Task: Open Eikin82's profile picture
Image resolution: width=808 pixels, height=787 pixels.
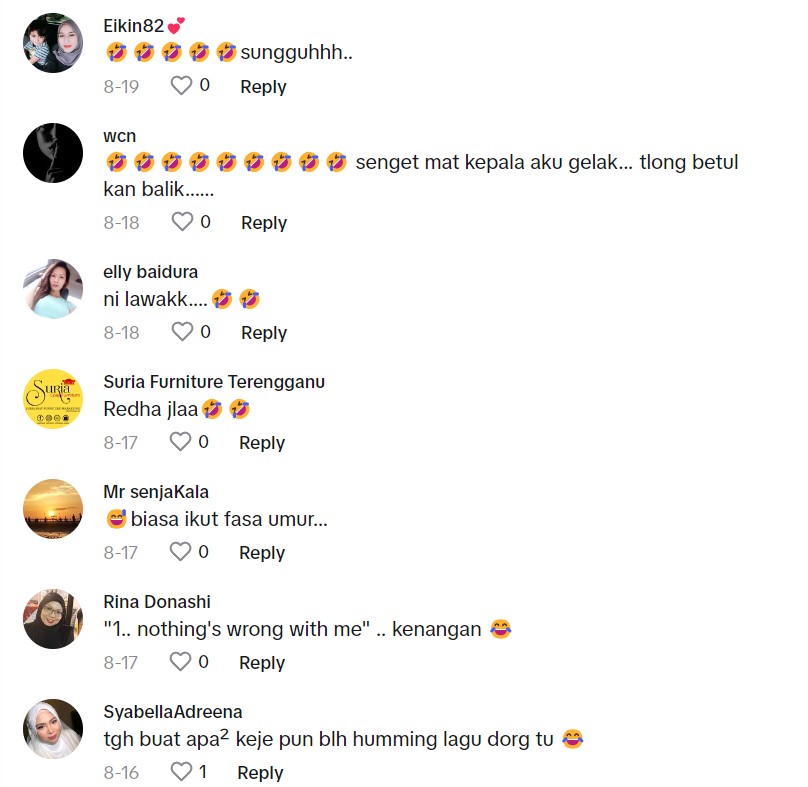Action: tap(53, 43)
